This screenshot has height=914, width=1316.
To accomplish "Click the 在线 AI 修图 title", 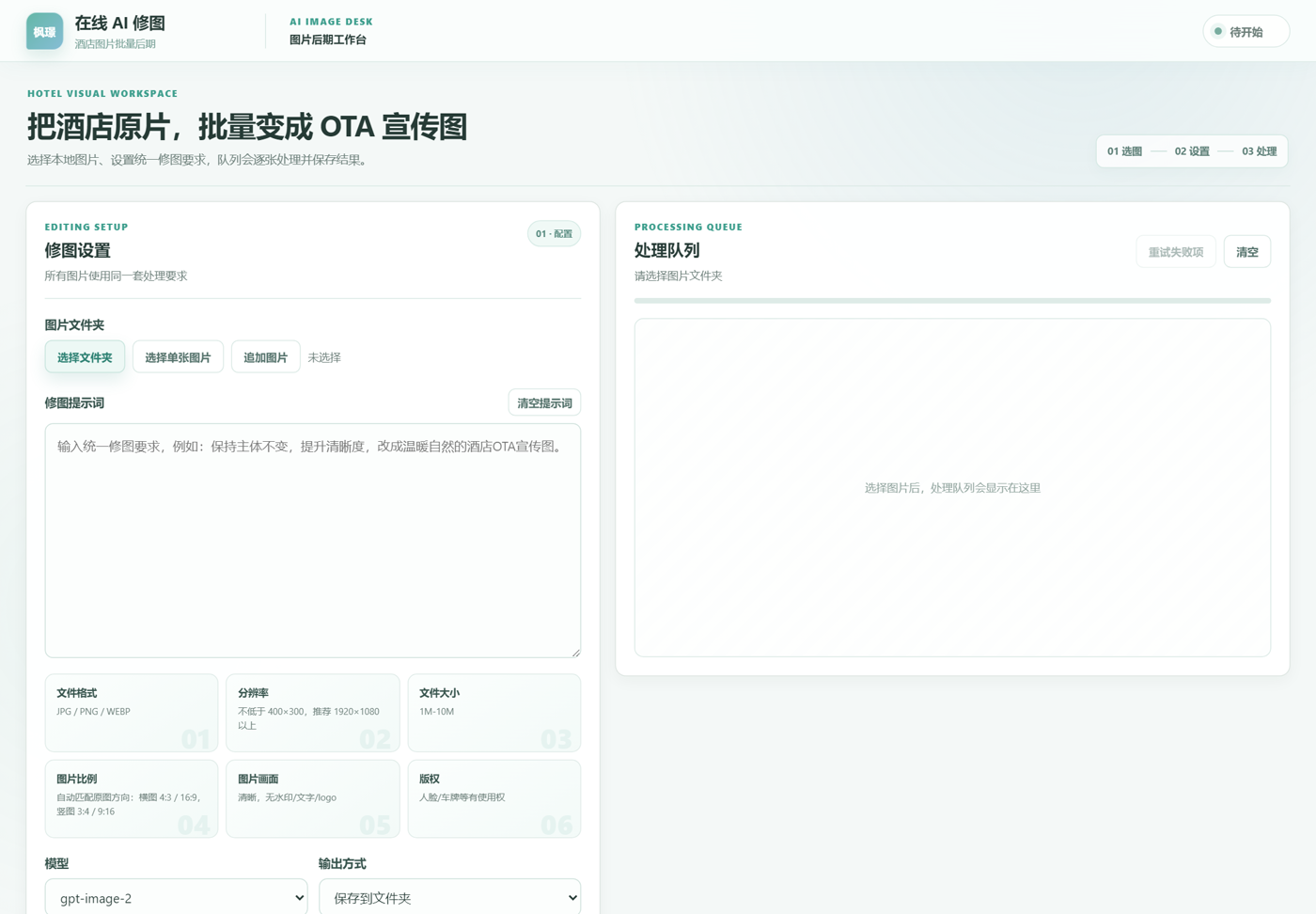I will pyautogui.click(x=120, y=23).
